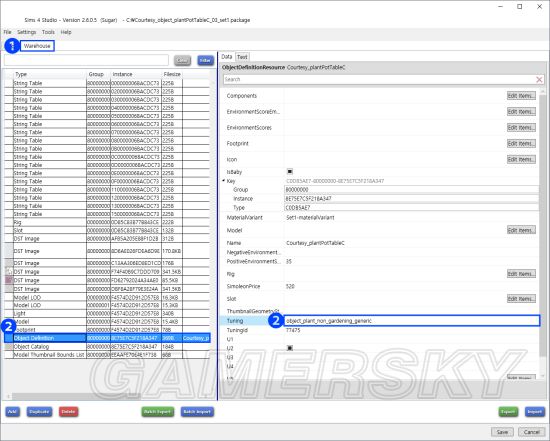Switch to the Data tab

point(227,56)
